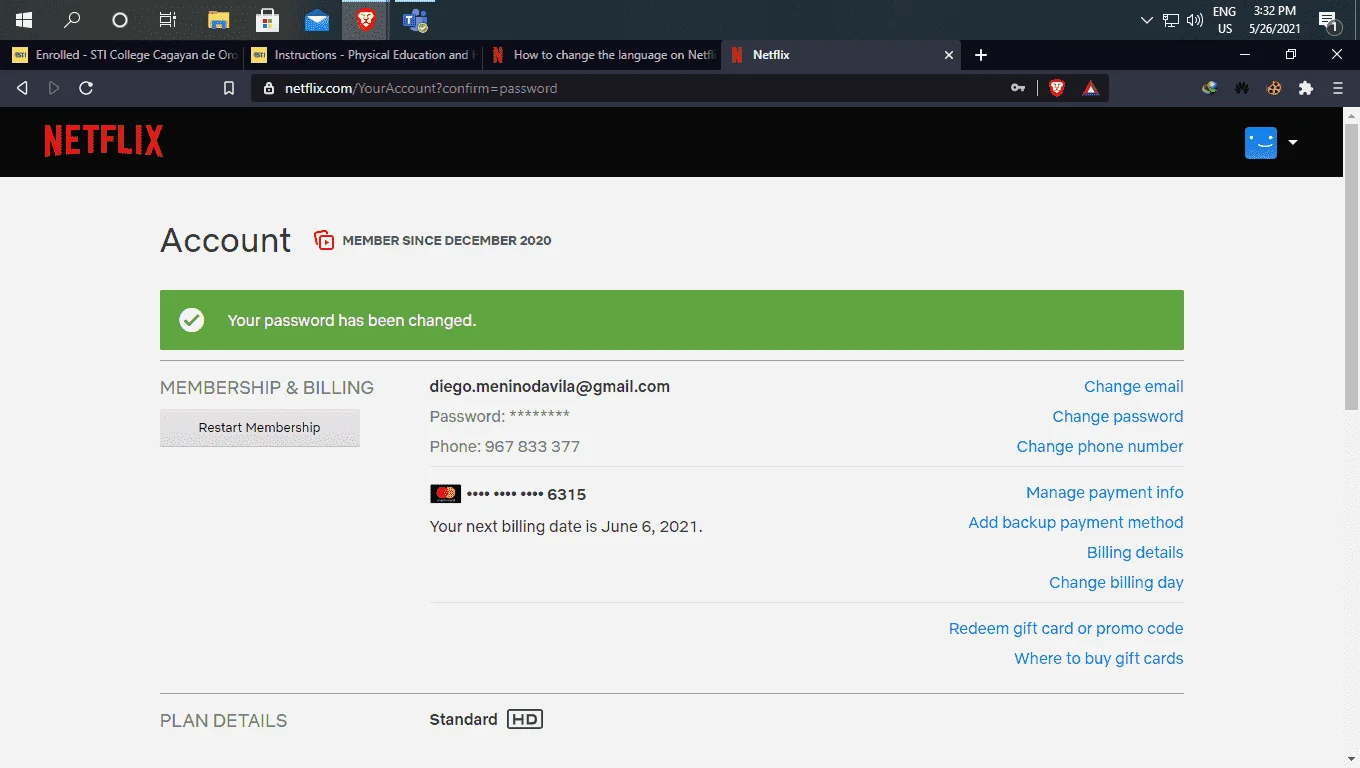Close the Netflix browser tab
The width and height of the screenshot is (1360, 768).
[949, 55]
